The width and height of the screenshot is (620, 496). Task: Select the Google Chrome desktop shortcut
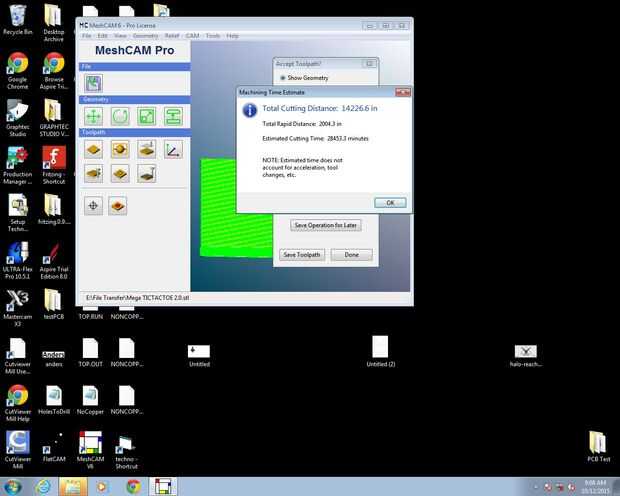point(18,70)
